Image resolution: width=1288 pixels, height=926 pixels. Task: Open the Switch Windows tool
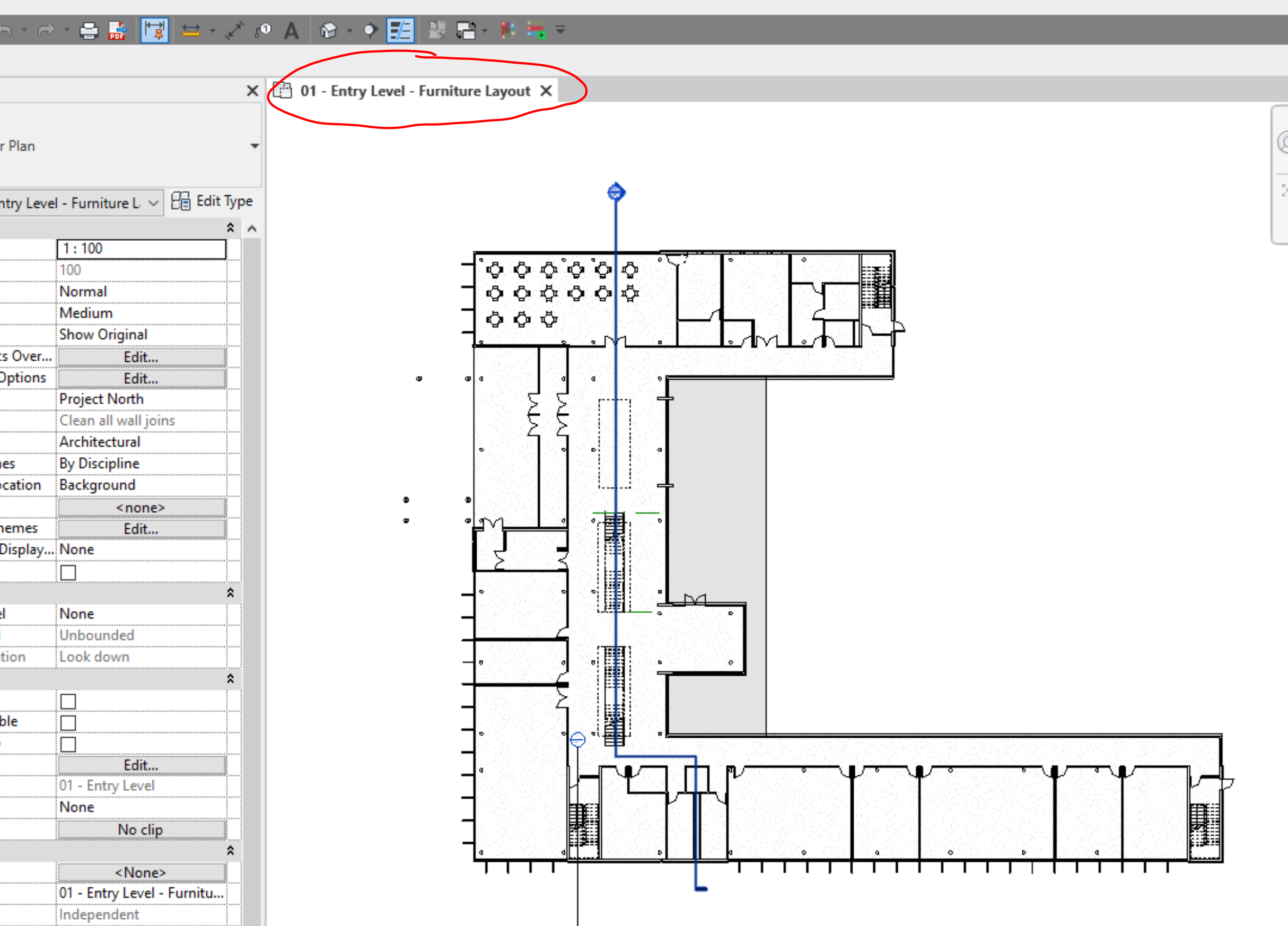coord(466,30)
